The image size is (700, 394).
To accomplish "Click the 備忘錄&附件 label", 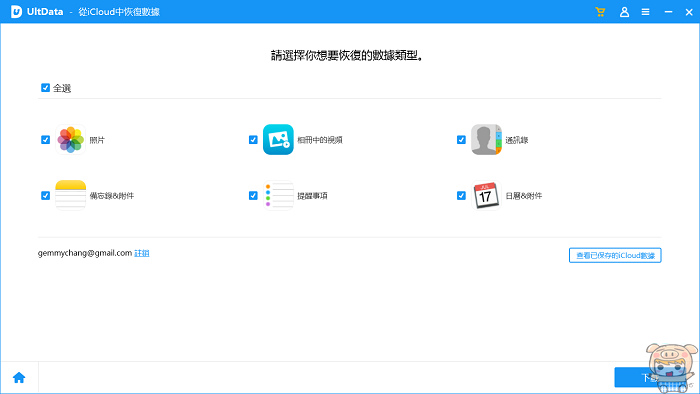I will (112, 196).
